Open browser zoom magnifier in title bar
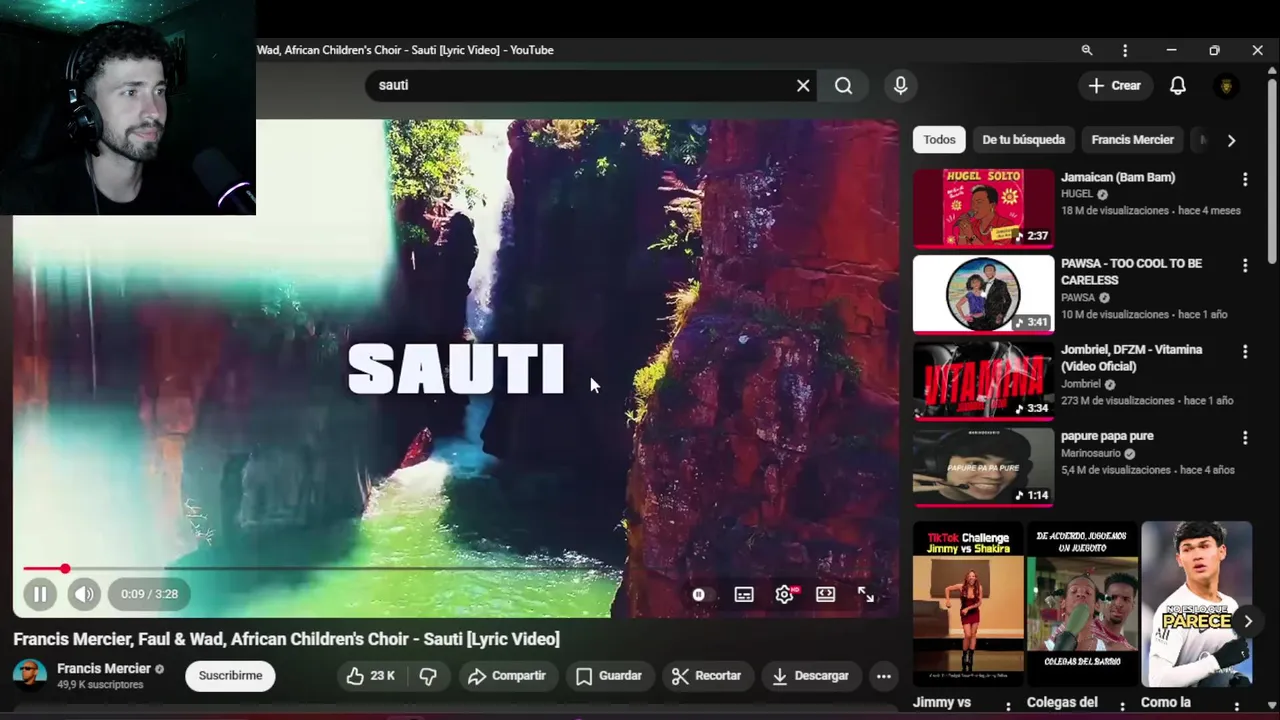This screenshot has height=720, width=1280. [1087, 50]
